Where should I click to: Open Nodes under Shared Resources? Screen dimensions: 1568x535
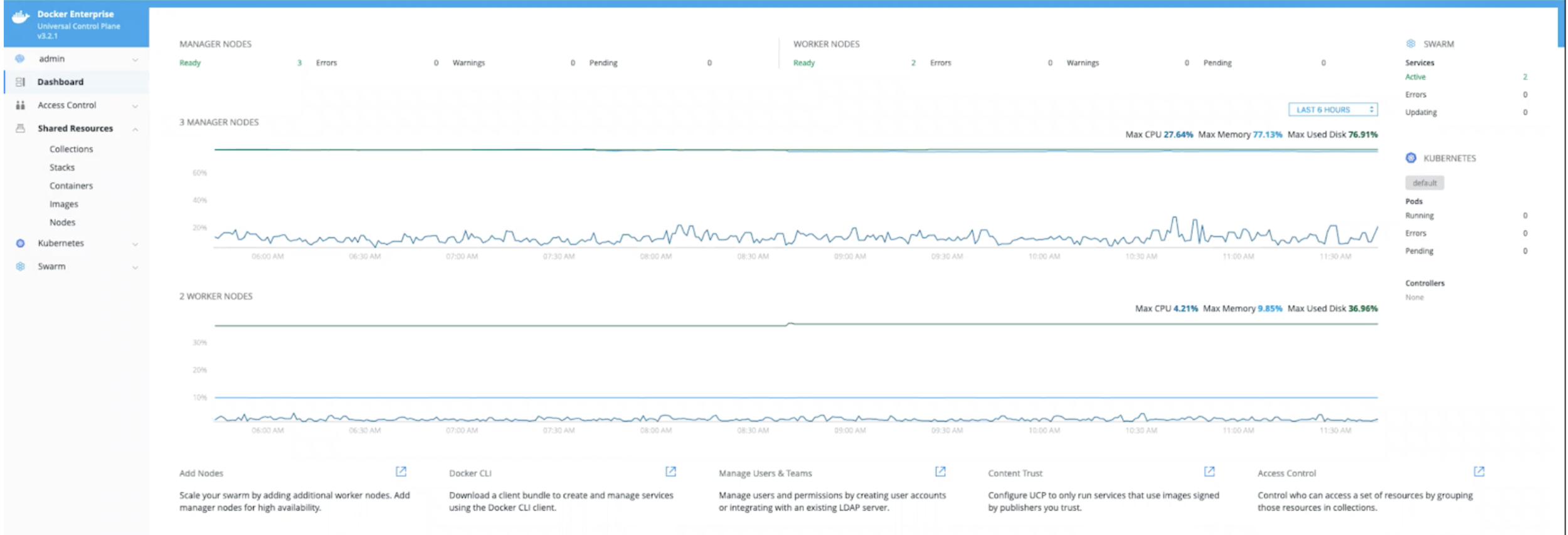[62, 222]
